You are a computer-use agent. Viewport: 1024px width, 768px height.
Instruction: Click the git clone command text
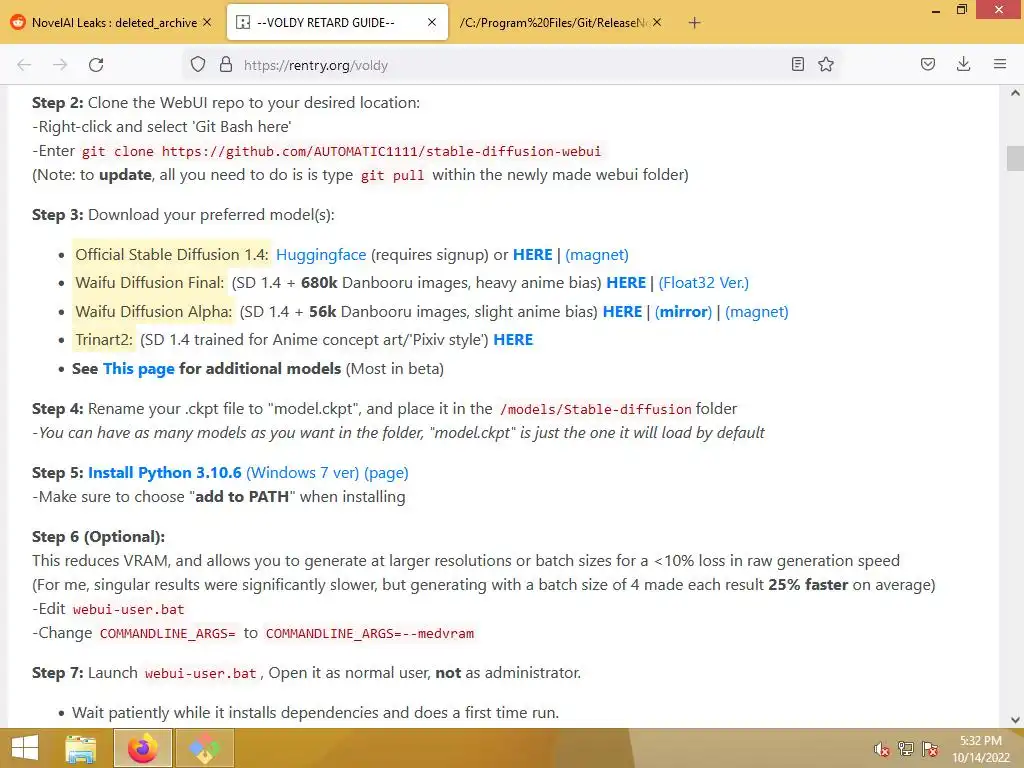point(341,152)
